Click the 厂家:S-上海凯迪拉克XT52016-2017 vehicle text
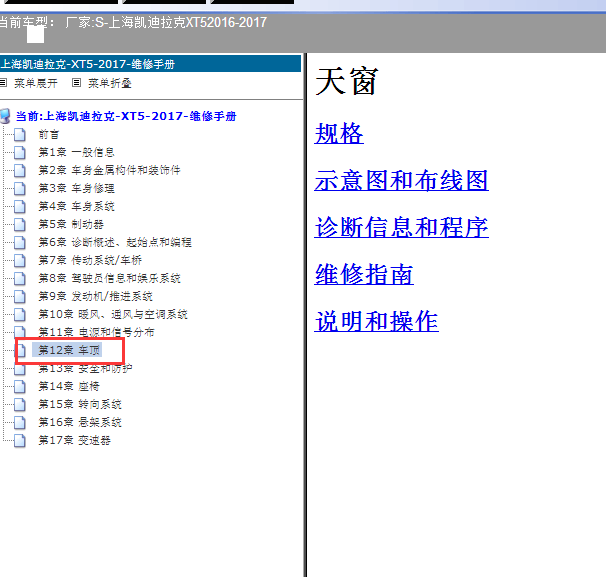606x577 pixels. coord(166,22)
